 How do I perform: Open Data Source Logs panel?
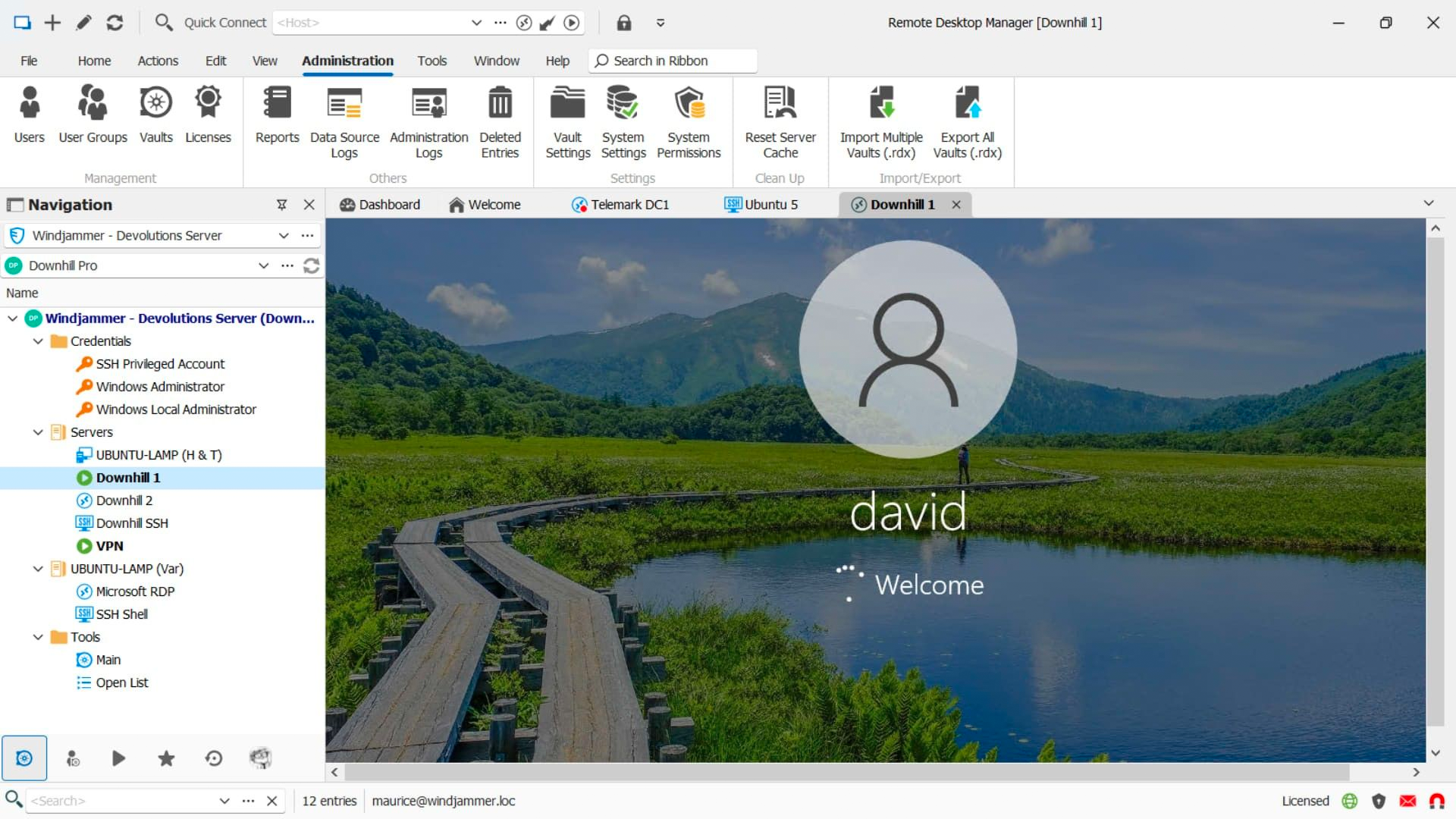pyautogui.click(x=343, y=120)
